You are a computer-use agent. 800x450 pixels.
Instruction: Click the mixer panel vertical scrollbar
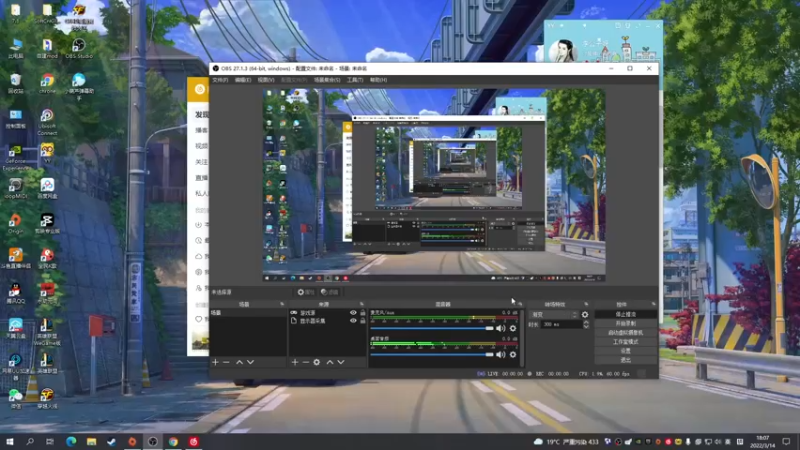coord(521,337)
